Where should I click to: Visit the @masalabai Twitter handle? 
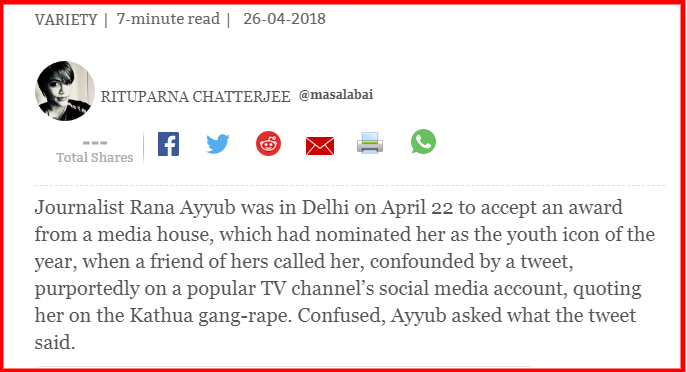click(x=336, y=95)
